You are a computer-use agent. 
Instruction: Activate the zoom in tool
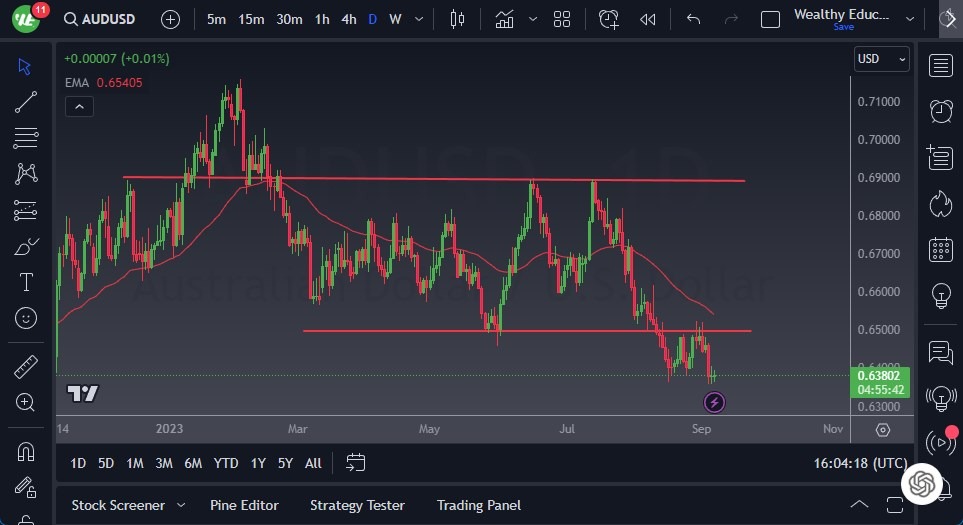25,402
